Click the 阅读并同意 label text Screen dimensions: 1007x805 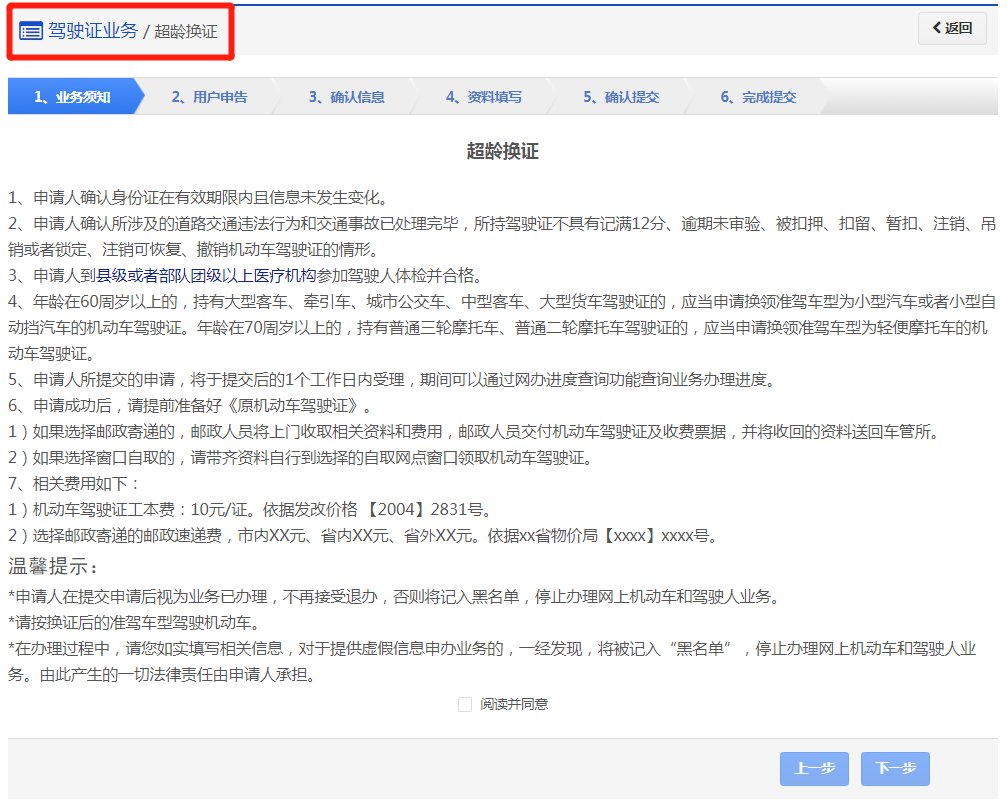514,704
